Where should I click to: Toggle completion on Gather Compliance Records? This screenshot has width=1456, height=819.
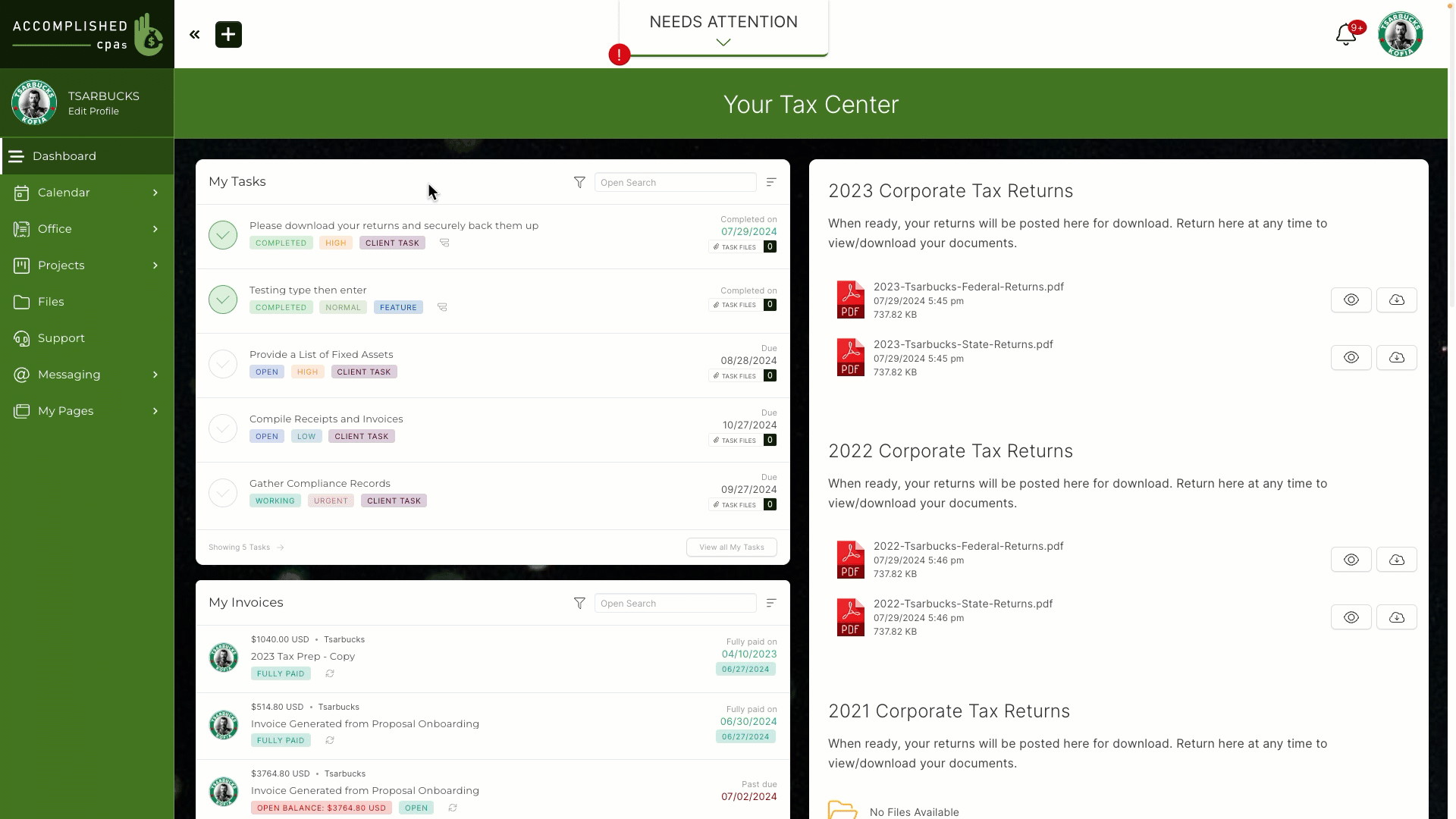222,492
